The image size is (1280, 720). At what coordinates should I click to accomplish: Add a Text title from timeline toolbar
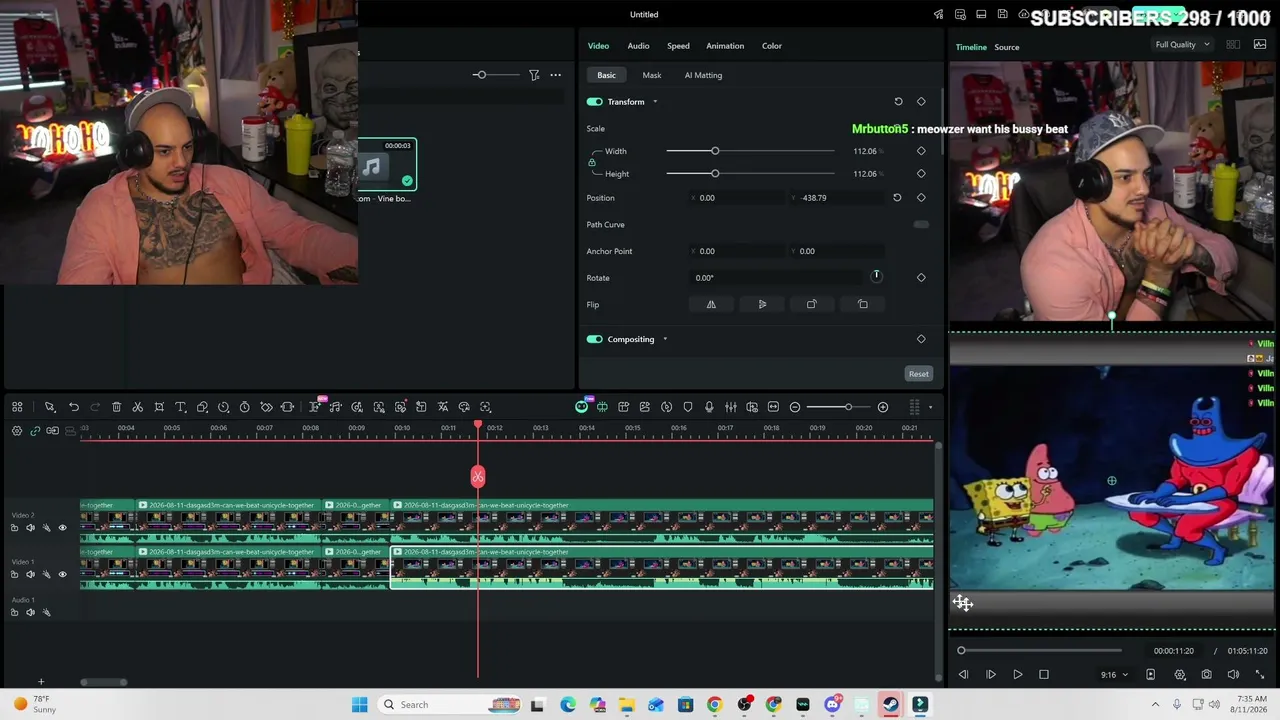181,407
